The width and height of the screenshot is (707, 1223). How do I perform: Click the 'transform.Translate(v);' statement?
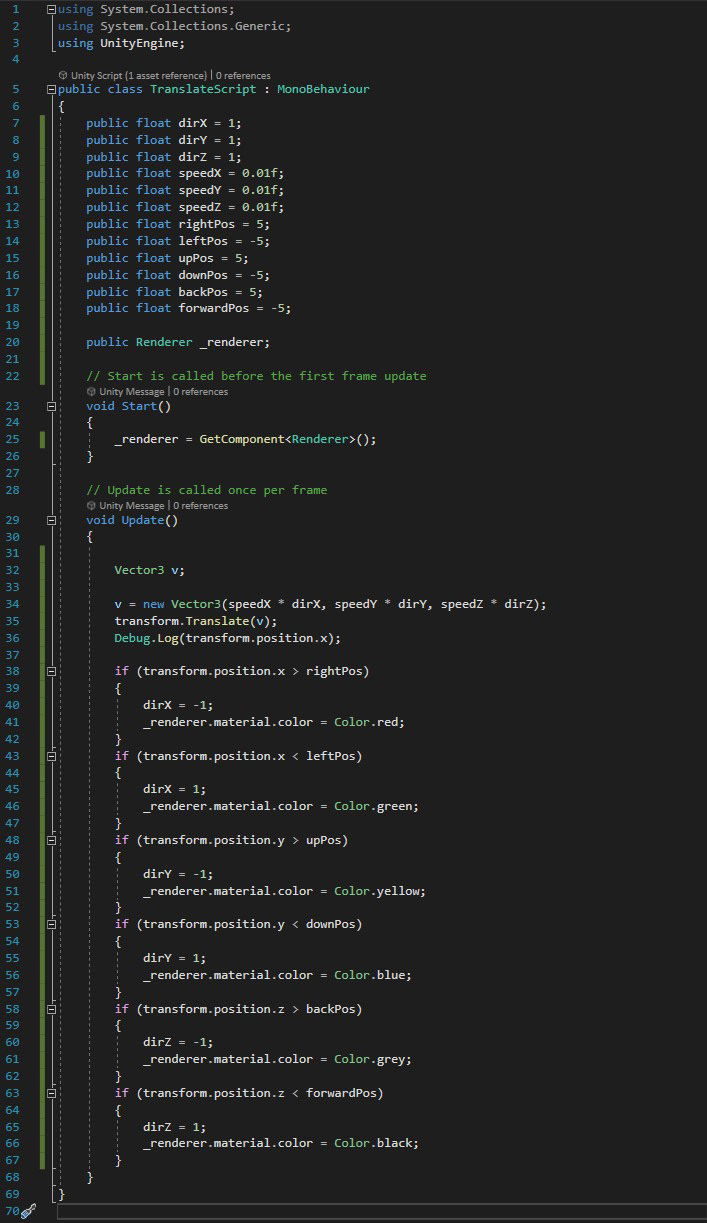pyautogui.click(x=195, y=621)
